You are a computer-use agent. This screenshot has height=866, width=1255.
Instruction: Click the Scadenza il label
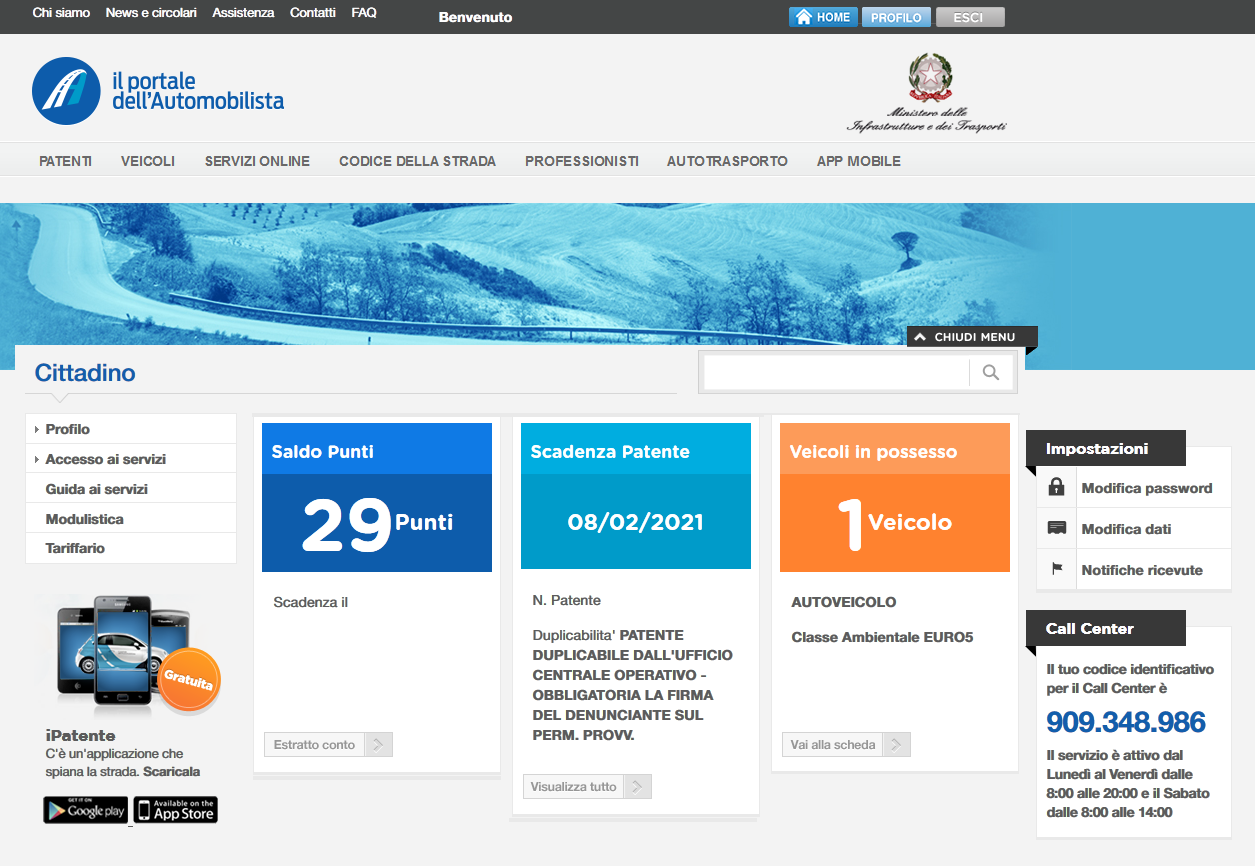coord(310,602)
